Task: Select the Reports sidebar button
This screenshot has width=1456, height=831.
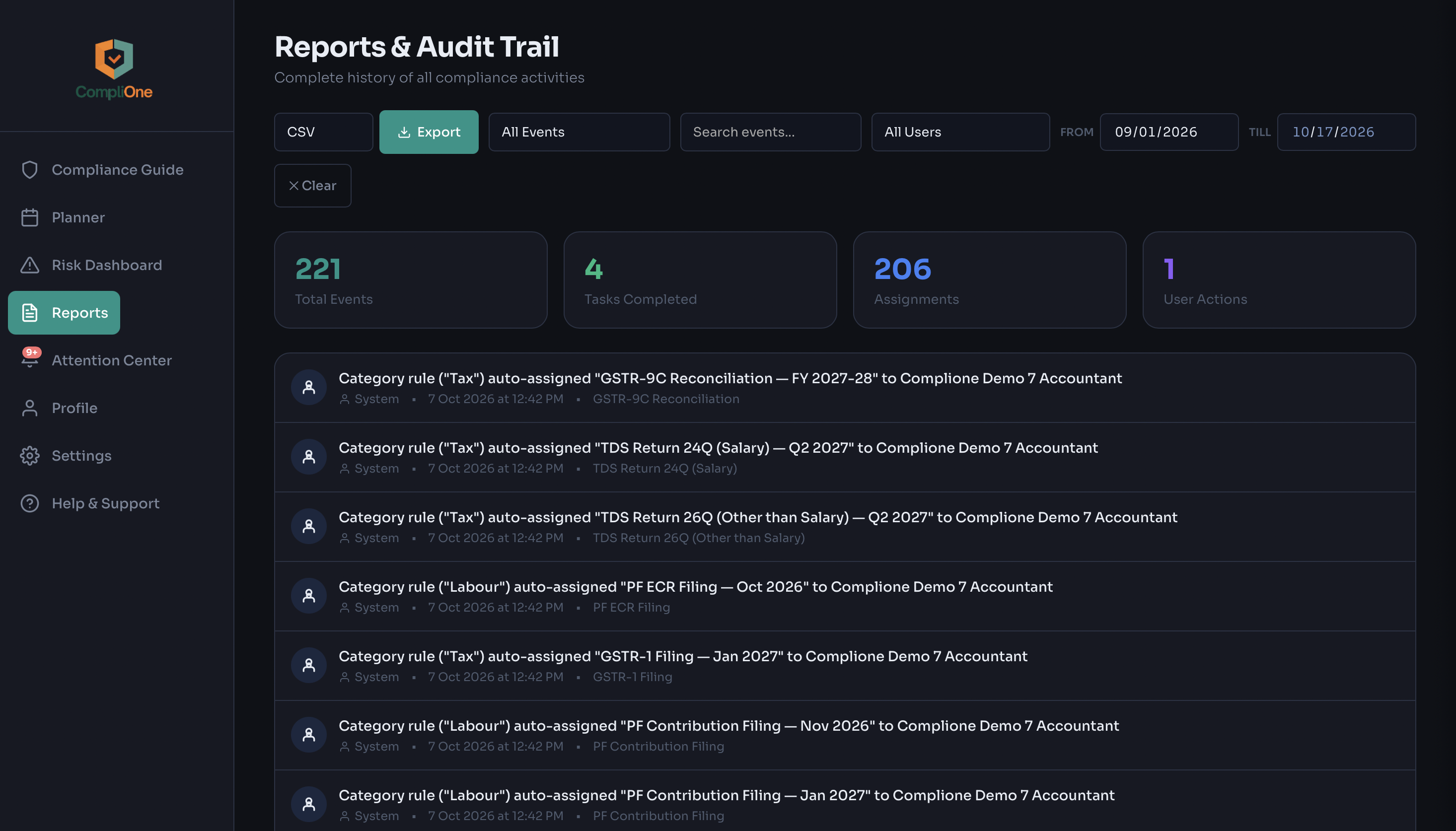Action: [64, 313]
